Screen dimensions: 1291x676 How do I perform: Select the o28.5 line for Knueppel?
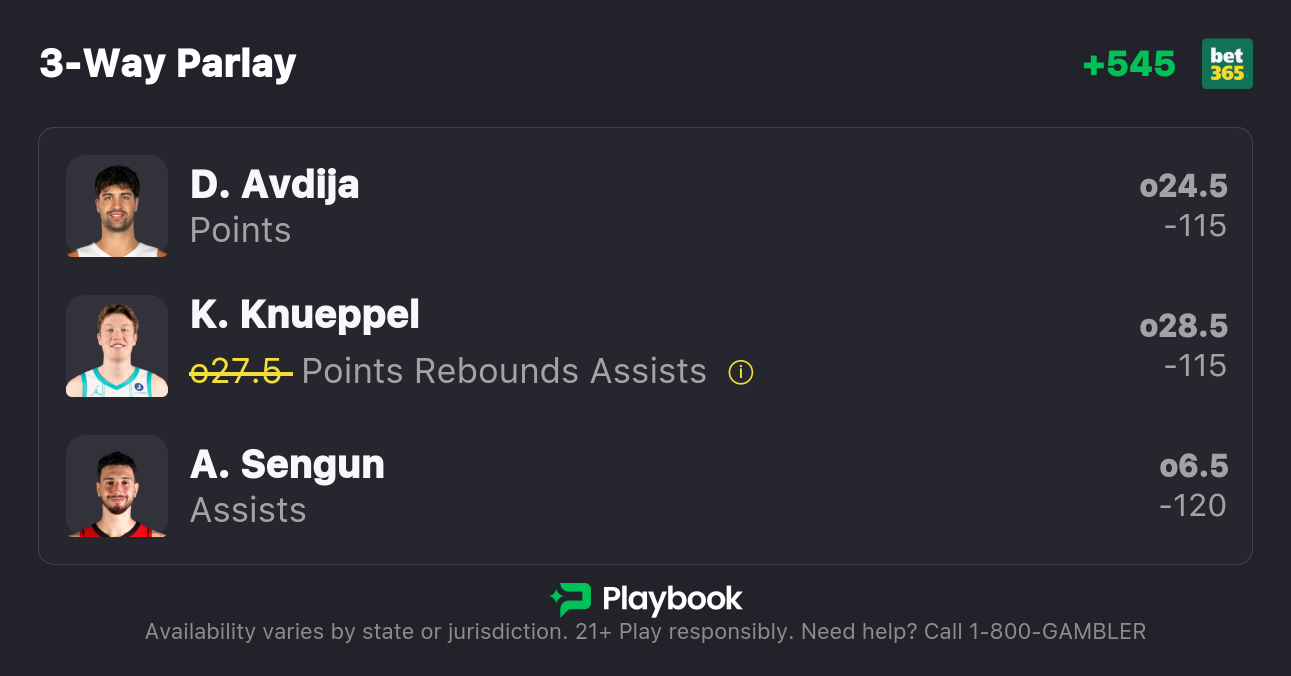coord(1183,326)
